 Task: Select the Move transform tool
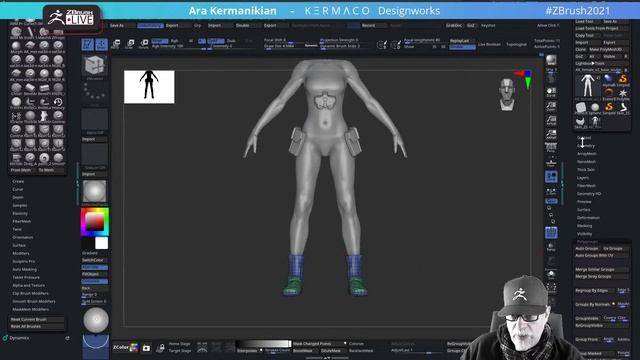click(116, 44)
